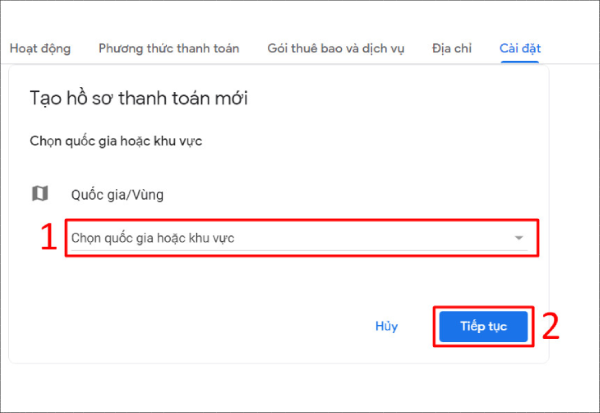Click the map icon beside Quốc gia/Vùng
The height and width of the screenshot is (413, 600).
click(x=40, y=194)
